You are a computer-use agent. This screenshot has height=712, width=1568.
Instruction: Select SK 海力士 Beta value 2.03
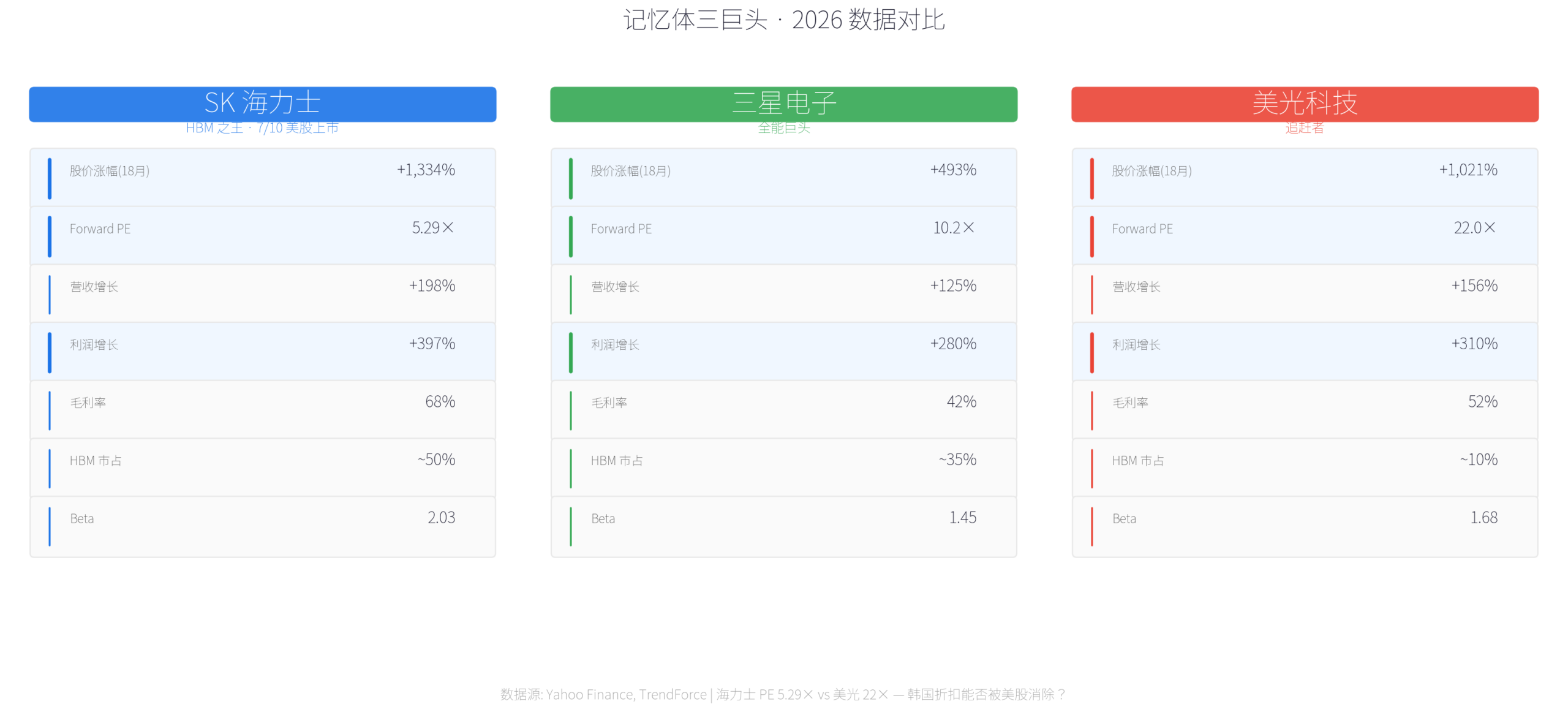[x=442, y=518]
